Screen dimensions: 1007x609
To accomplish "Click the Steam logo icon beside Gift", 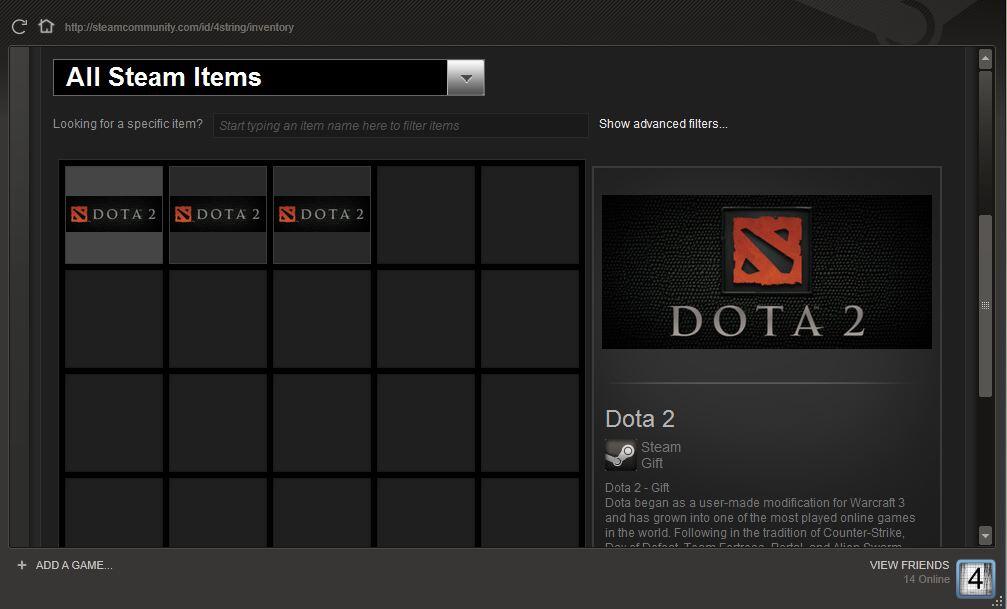I will pyautogui.click(x=620, y=455).
